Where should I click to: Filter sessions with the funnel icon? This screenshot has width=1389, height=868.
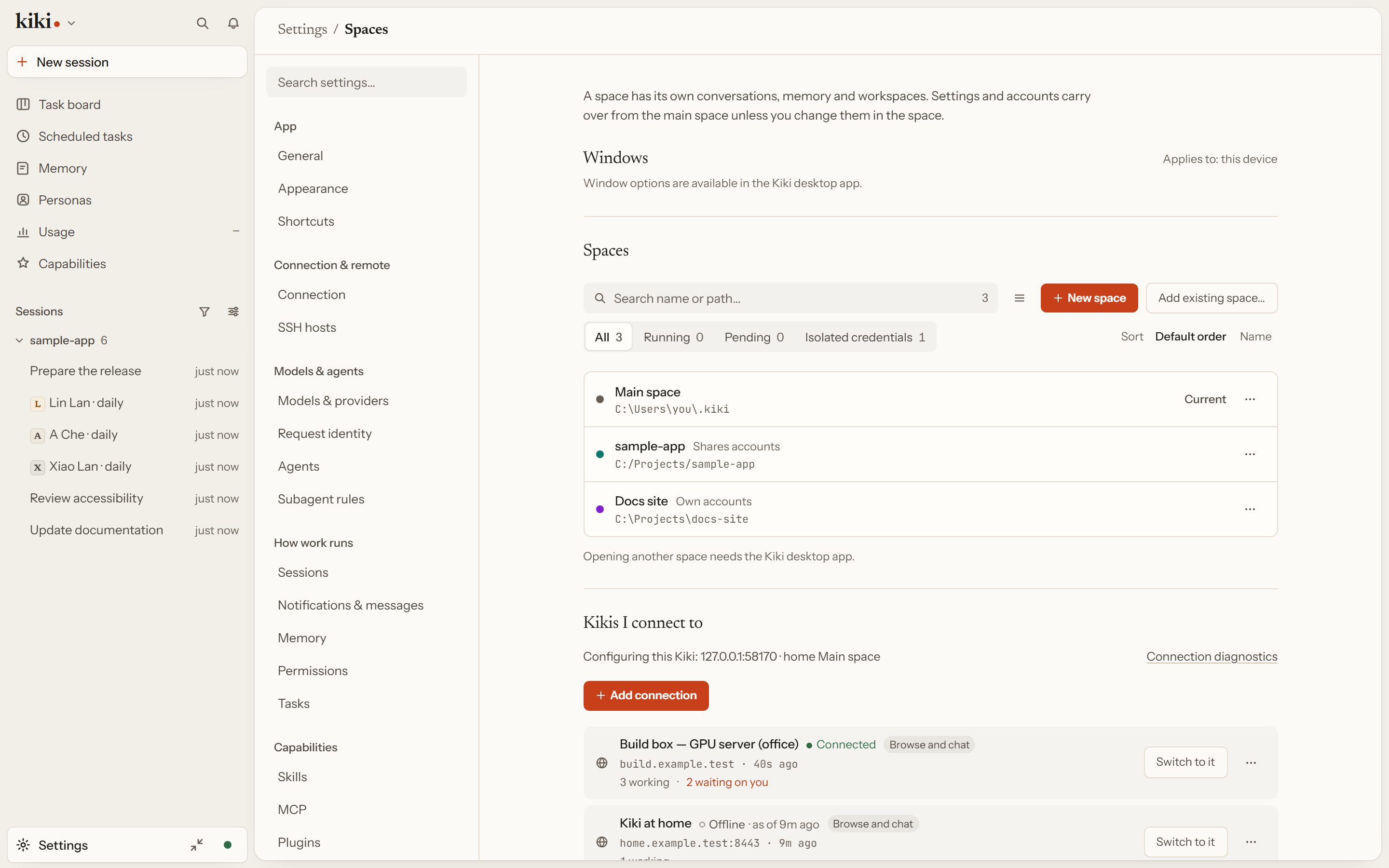coord(204,312)
